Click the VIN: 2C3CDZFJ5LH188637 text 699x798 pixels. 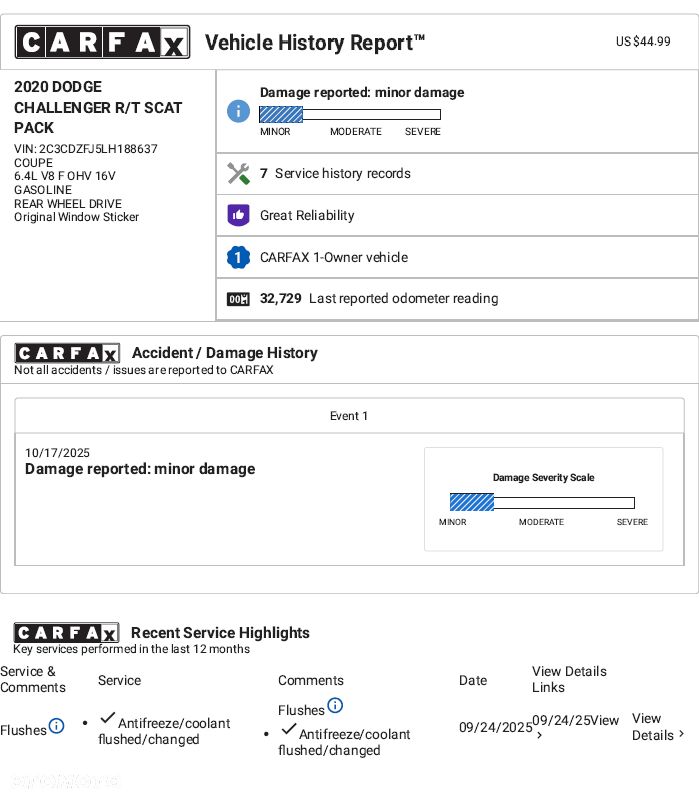pyautogui.click(x=86, y=149)
